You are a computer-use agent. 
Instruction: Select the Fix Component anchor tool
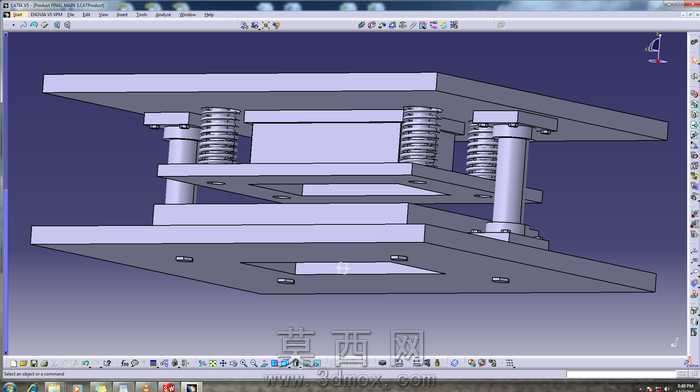click(402, 25)
